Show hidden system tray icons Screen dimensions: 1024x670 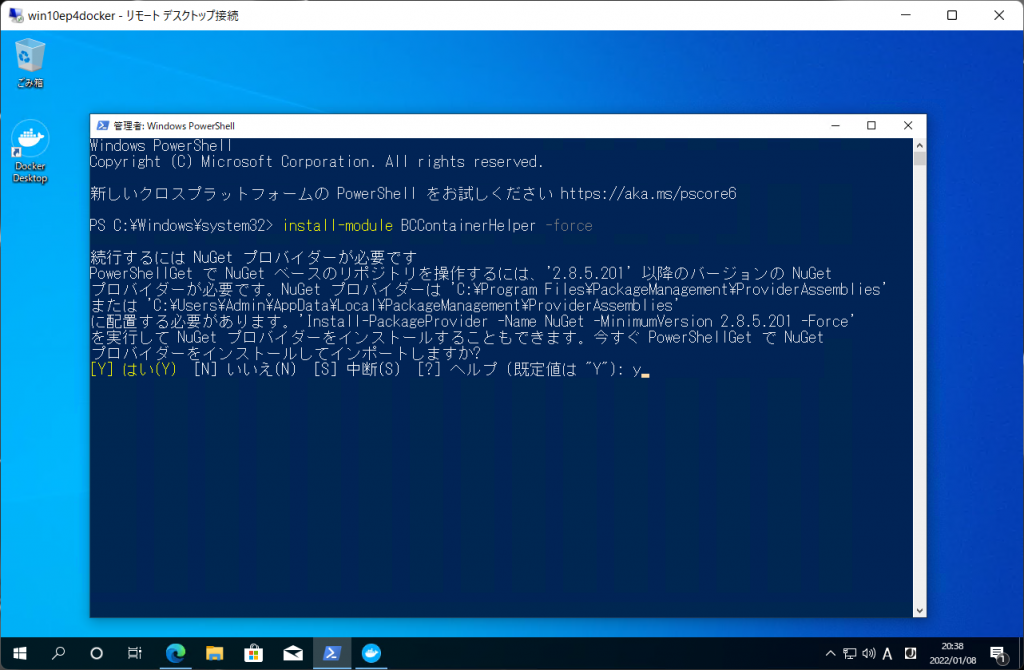(830, 653)
